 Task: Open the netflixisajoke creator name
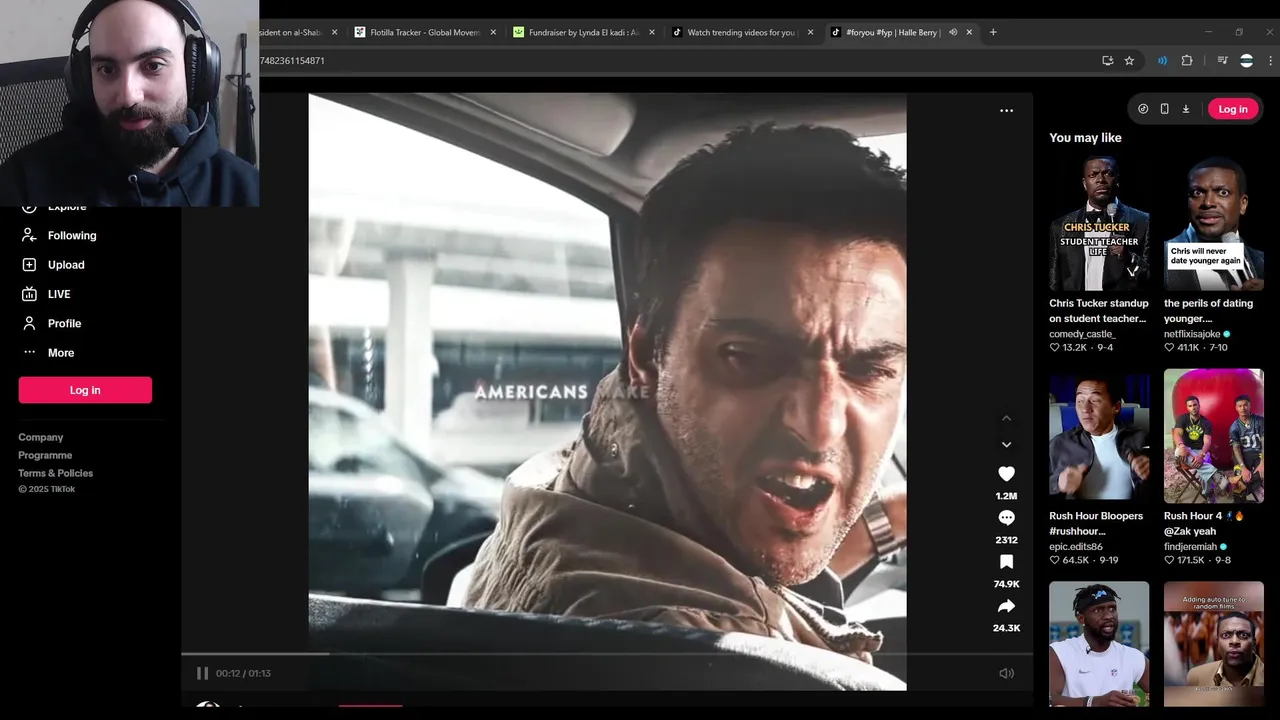pyautogui.click(x=1192, y=334)
